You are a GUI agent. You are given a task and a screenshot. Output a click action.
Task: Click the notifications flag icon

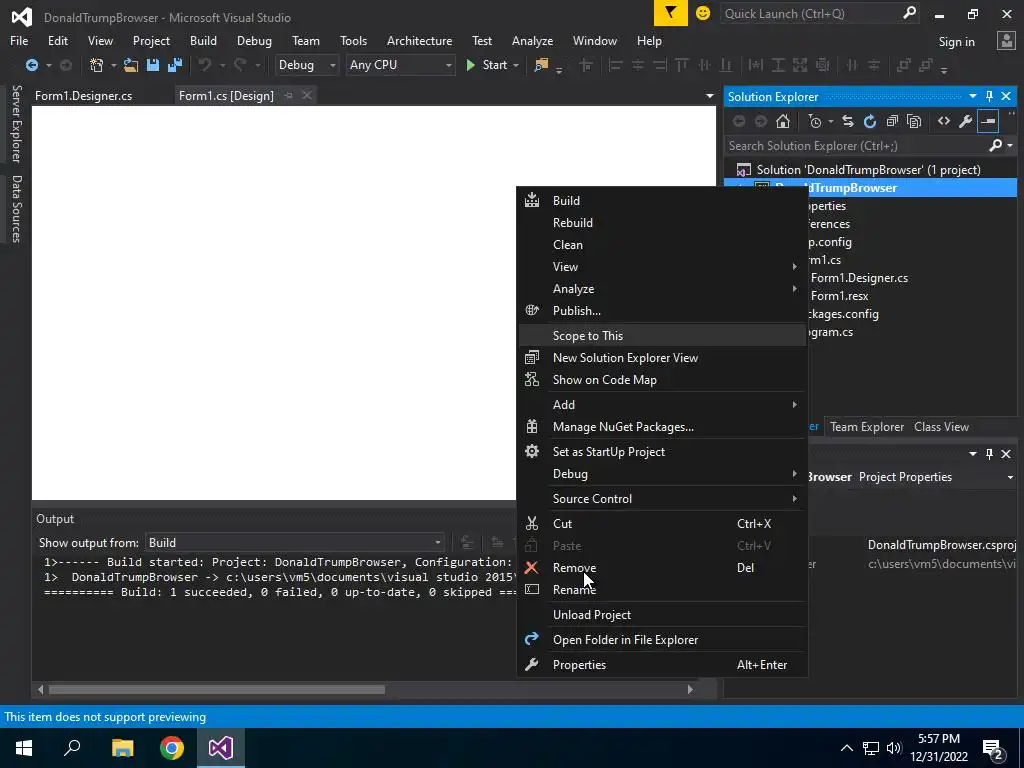tap(671, 13)
